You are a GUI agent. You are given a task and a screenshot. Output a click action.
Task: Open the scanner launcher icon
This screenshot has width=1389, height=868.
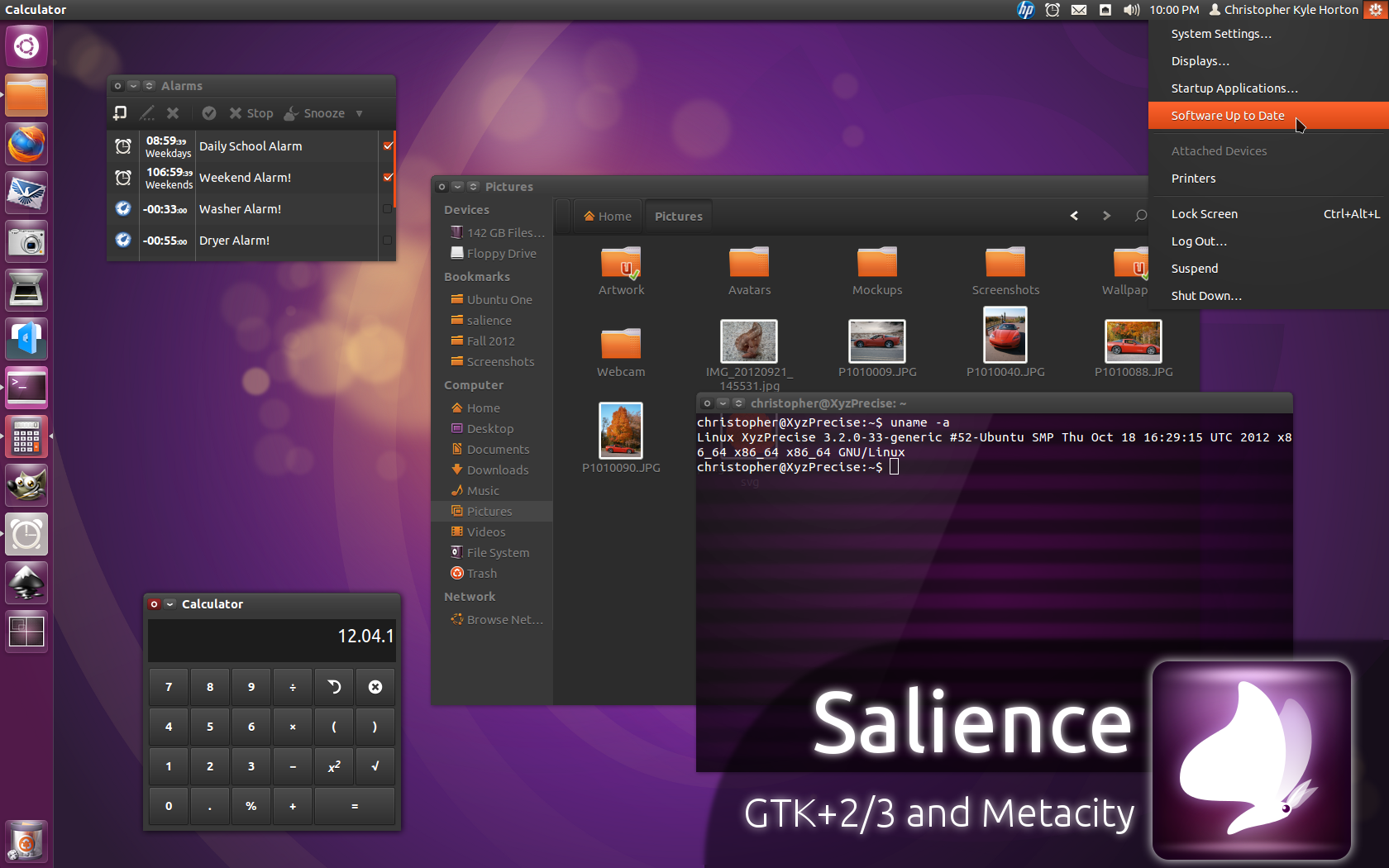tap(26, 291)
